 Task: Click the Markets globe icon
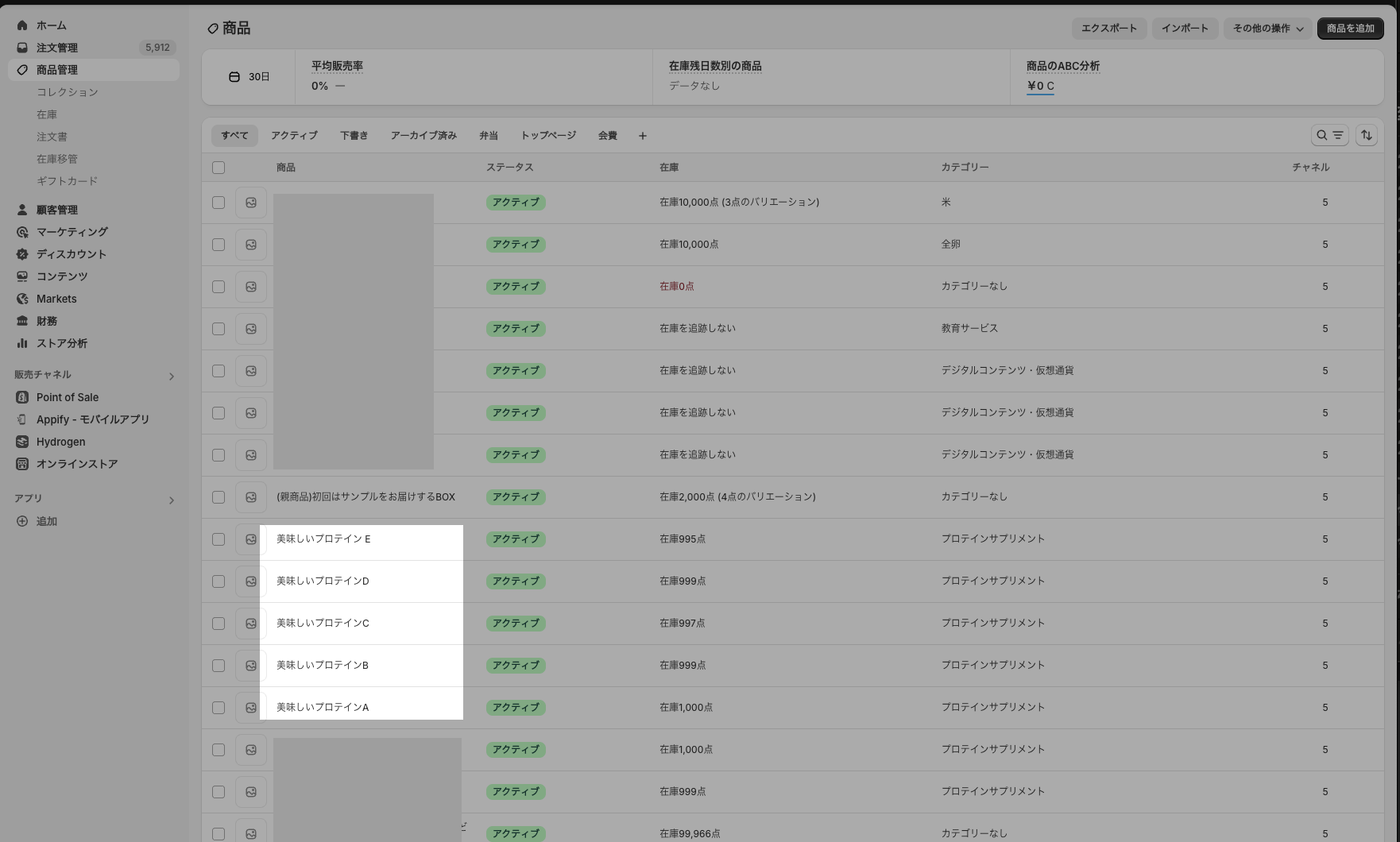coord(22,299)
